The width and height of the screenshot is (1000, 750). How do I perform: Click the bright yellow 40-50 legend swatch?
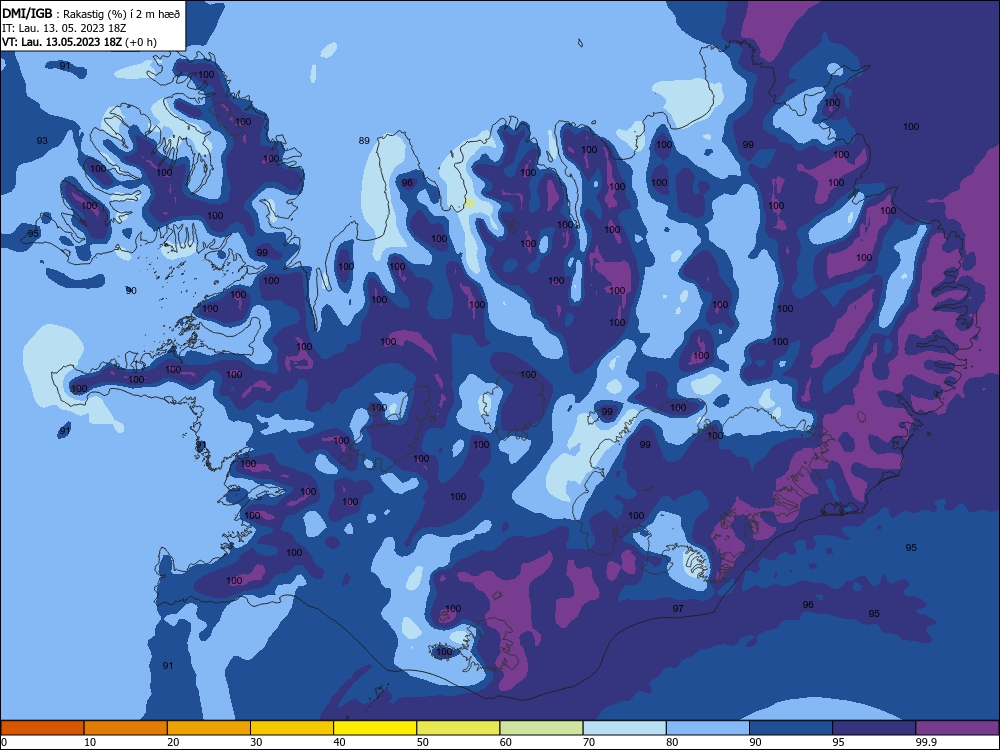click(x=375, y=728)
